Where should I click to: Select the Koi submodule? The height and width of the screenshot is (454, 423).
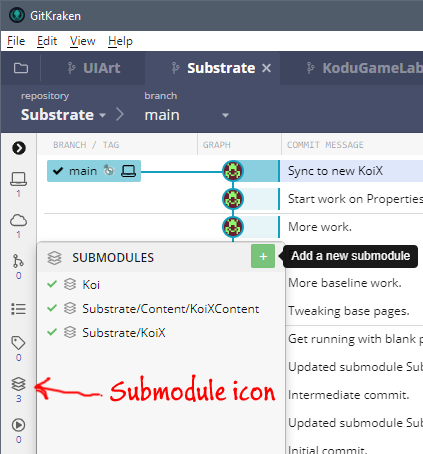pyautogui.click(x=91, y=285)
